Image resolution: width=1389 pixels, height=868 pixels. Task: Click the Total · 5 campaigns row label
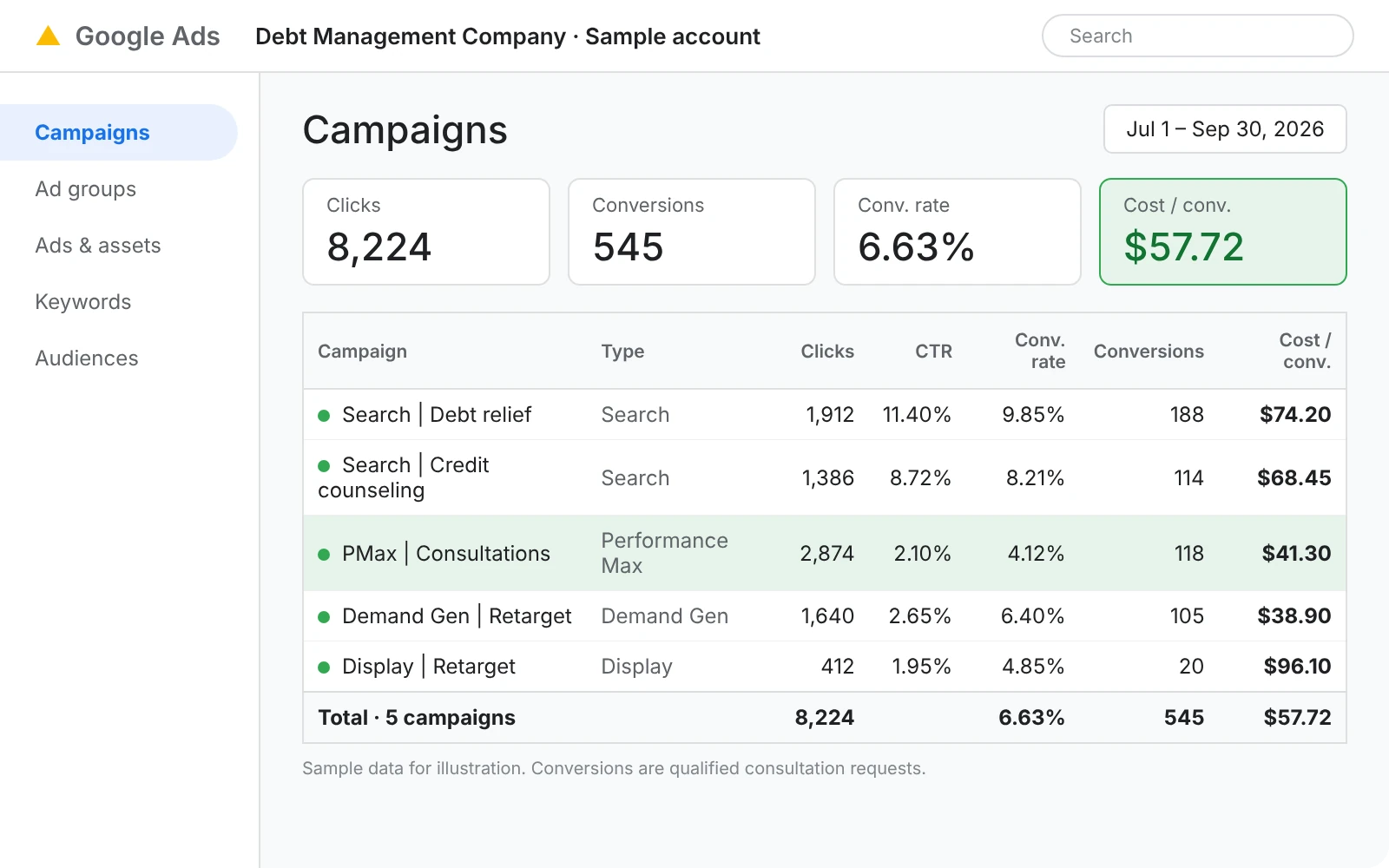(417, 717)
